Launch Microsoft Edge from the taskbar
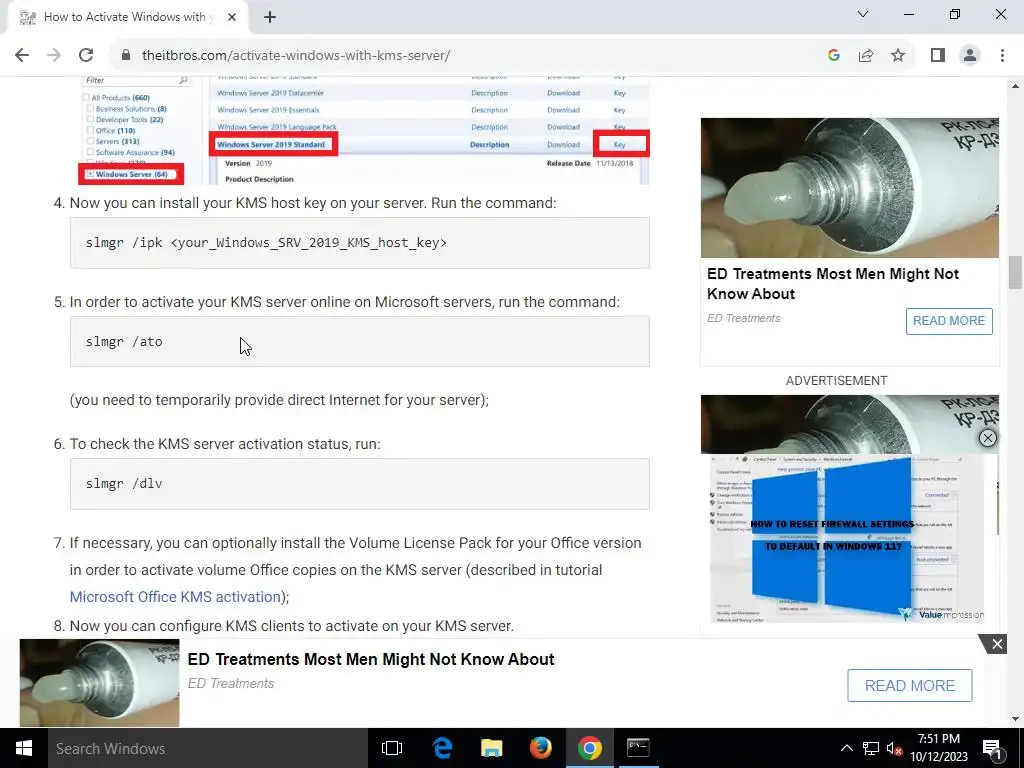 click(442, 748)
